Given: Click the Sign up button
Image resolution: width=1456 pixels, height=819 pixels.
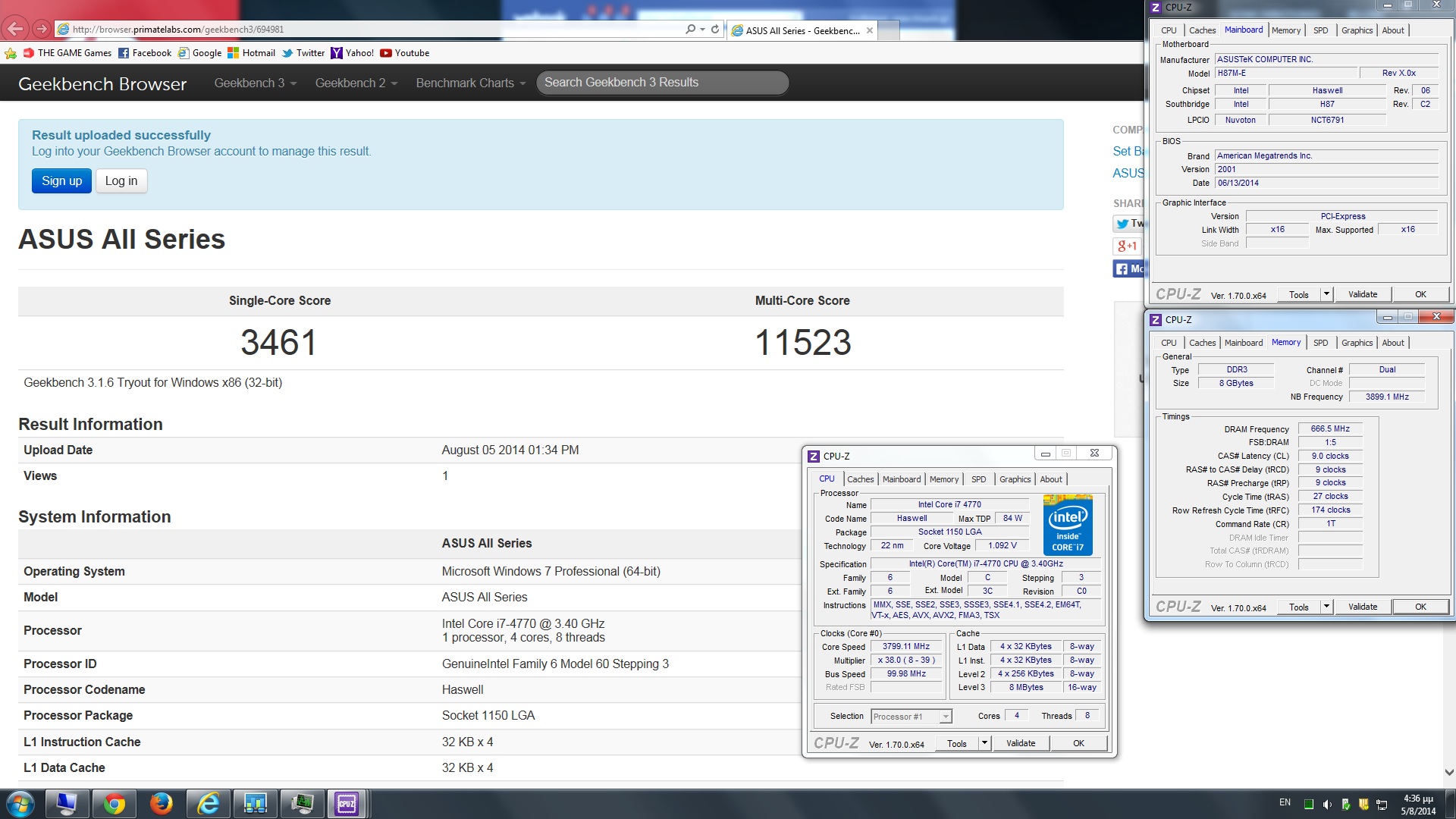Looking at the screenshot, I should point(61,180).
